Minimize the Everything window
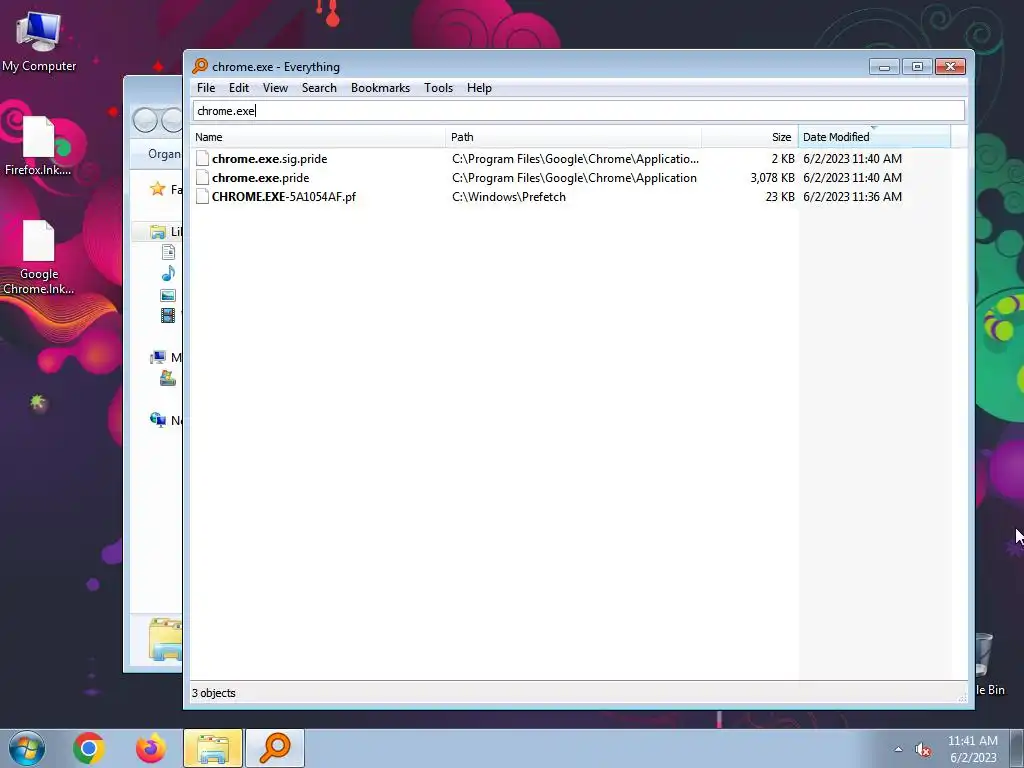 coord(884,67)
